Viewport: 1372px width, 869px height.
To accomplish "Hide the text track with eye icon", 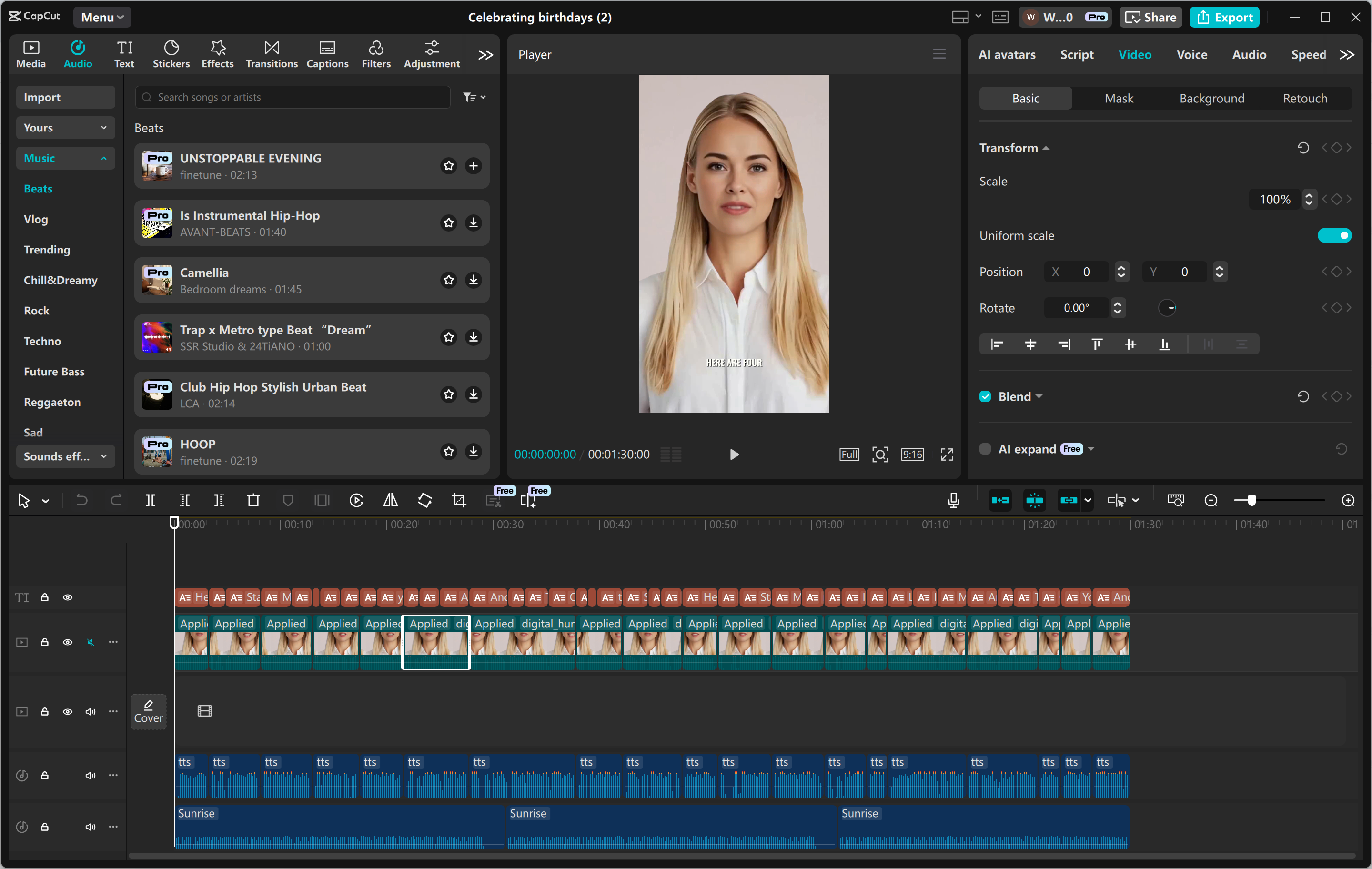I will tap(67, 597).
